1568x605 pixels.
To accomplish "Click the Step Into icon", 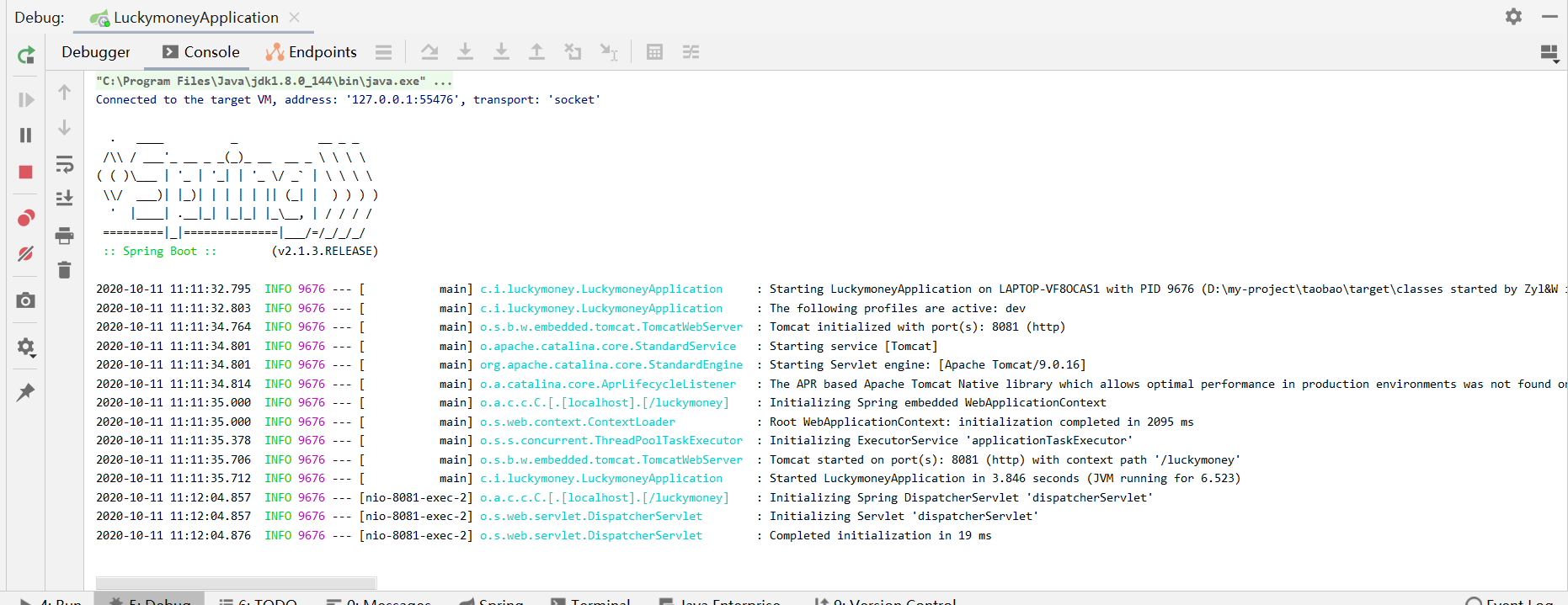I will pyautogui.click(x=465, y=52).
